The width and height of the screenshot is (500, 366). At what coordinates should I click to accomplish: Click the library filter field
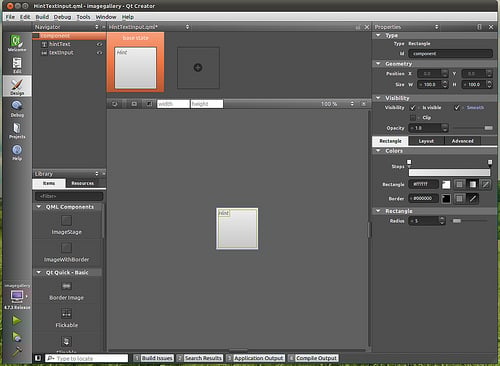tap(69, 196)
